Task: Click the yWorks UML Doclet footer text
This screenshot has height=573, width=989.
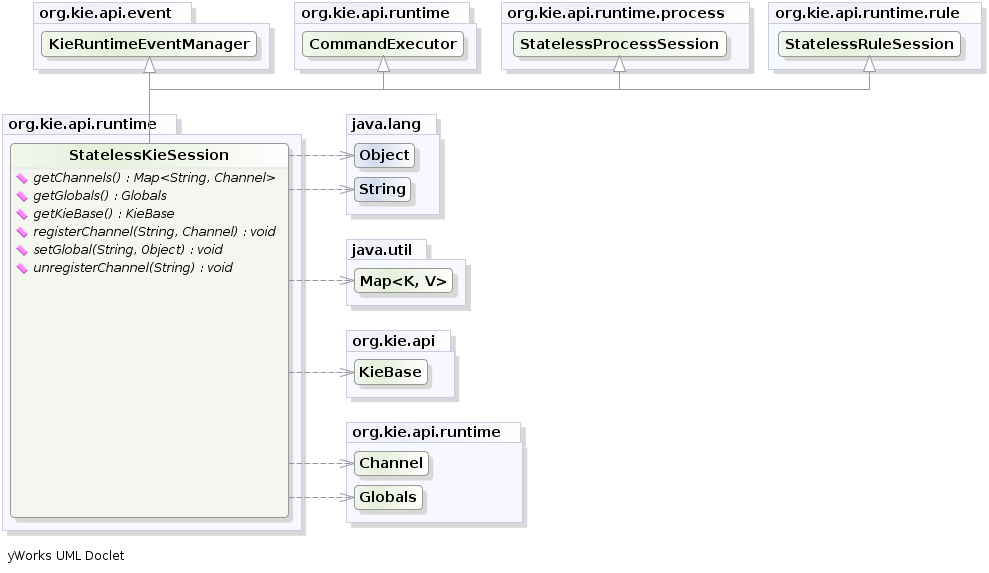Action: pyautogui.click(x=66, y=555)
